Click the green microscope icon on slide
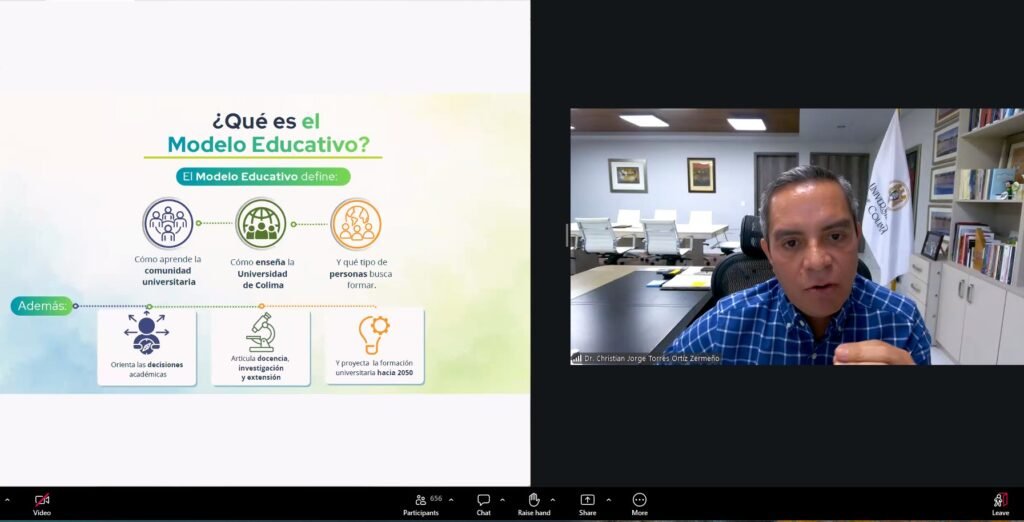1024x522 pixels. [261, 332]
